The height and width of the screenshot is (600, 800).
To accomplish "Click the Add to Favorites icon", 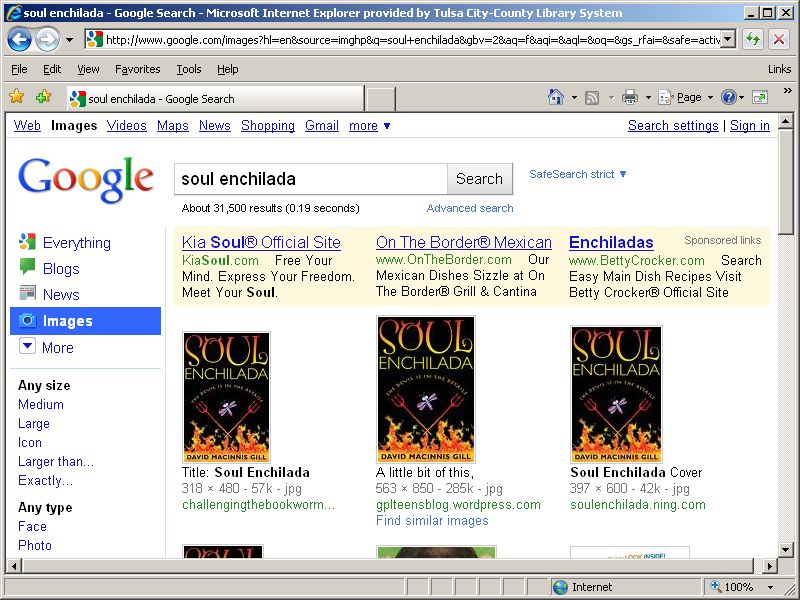I will pos(43,96).
